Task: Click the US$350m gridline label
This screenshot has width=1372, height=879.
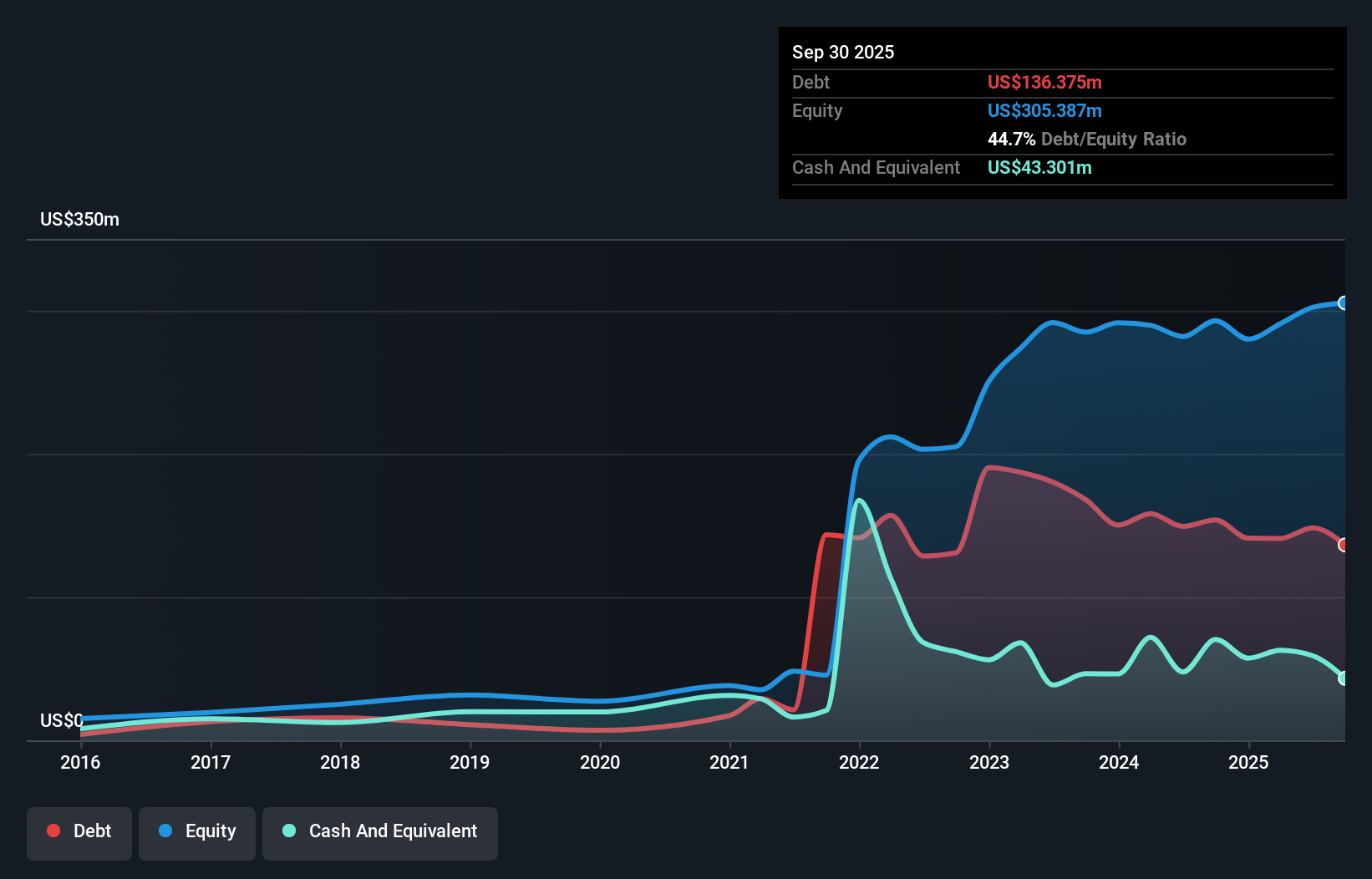Action: pos(78,219)
